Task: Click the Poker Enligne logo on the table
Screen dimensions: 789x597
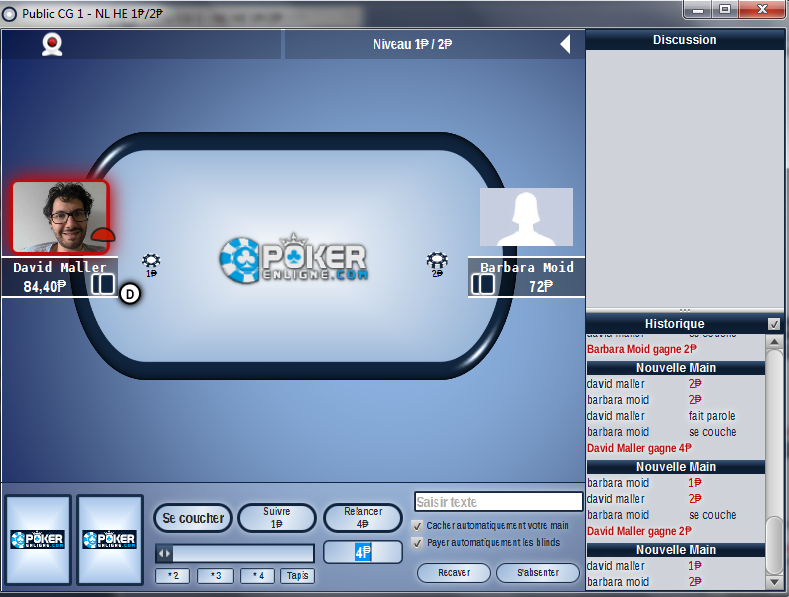Action: click(x=293, y=258)
